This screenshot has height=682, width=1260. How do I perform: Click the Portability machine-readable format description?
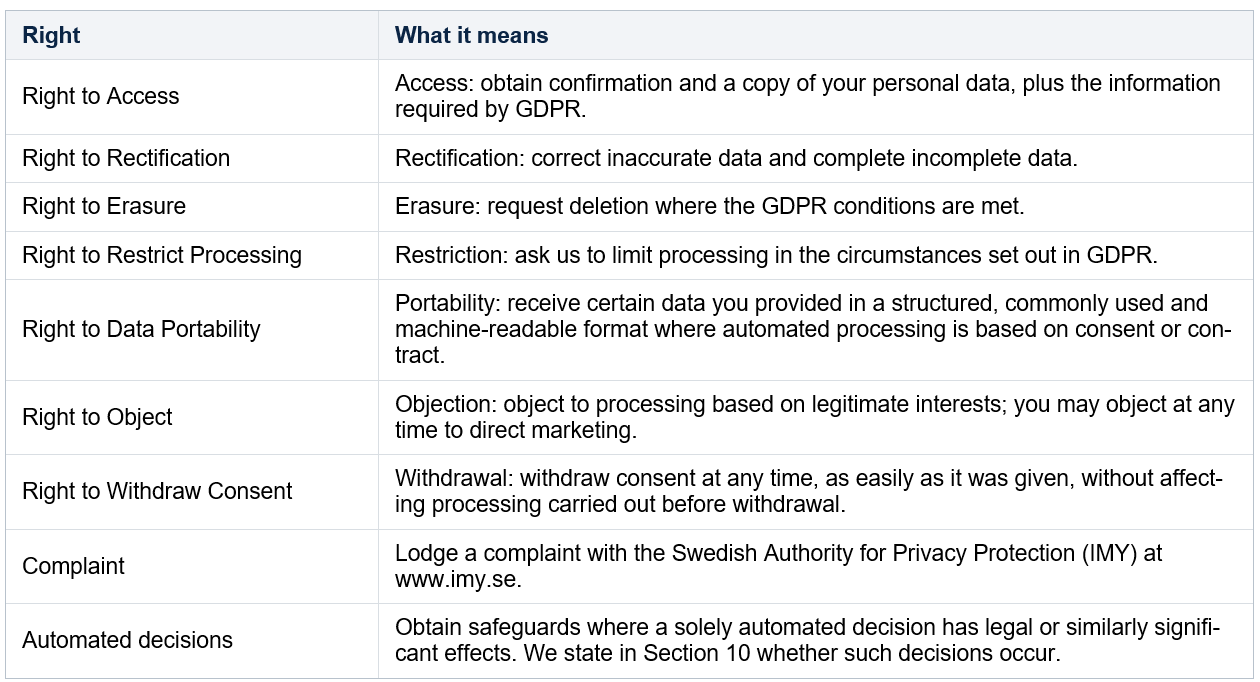click(813, 329)
